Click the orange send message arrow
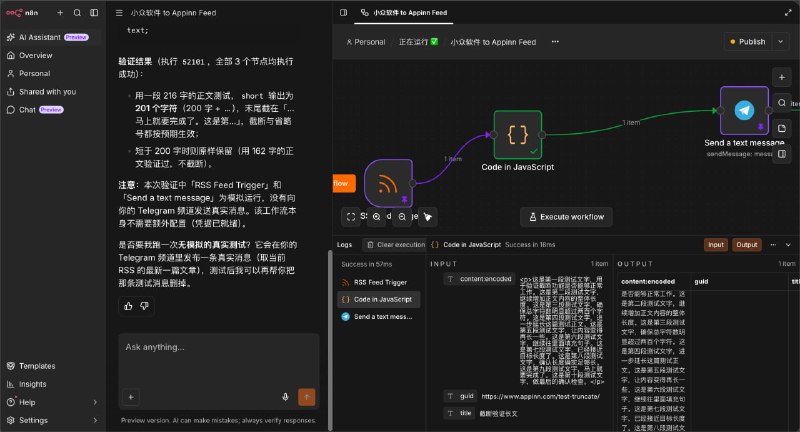 click(307, 397)
